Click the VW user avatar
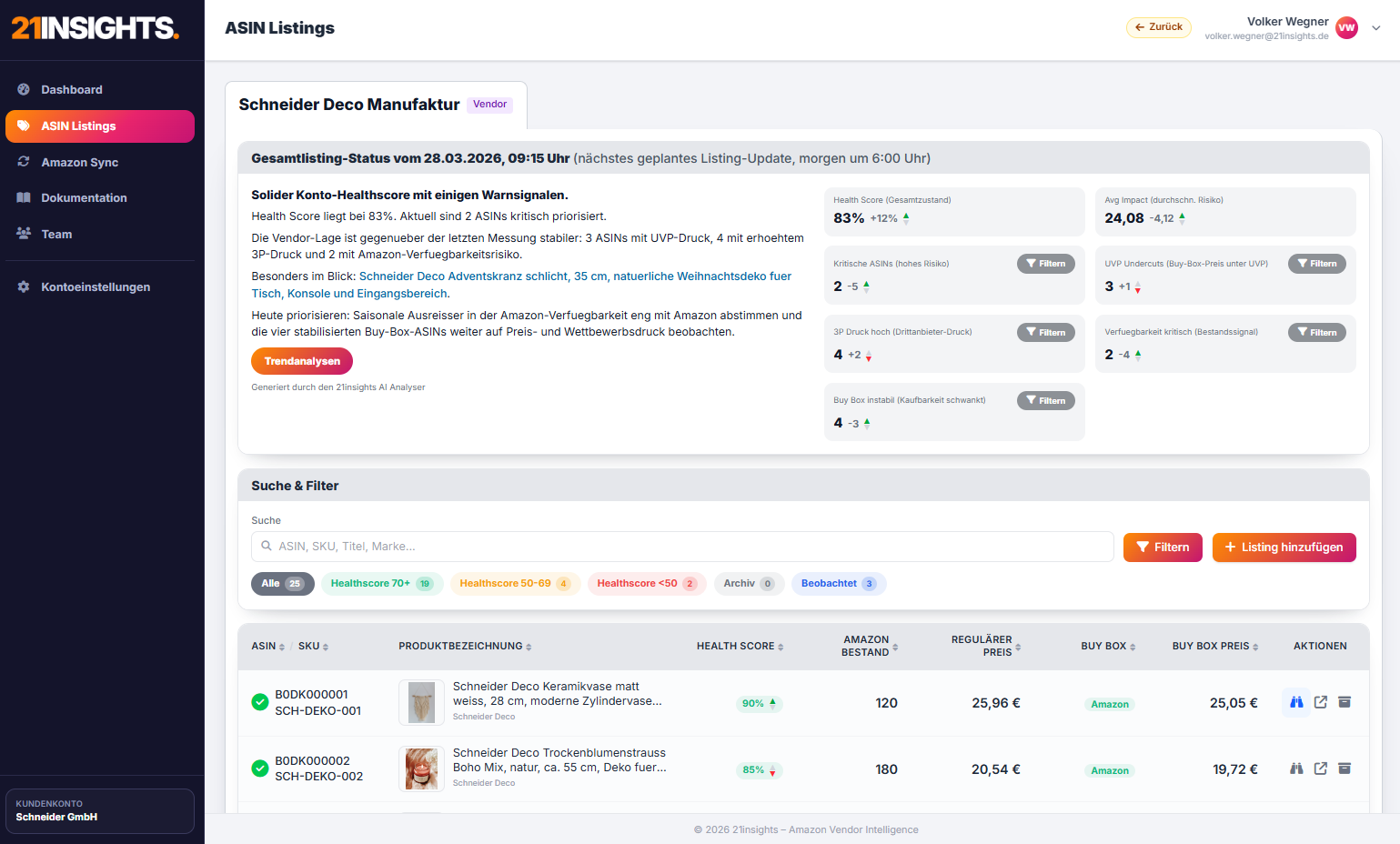Image resolution: width=1400 pixels, height=844 pixels. click(x=1346, y=28)
